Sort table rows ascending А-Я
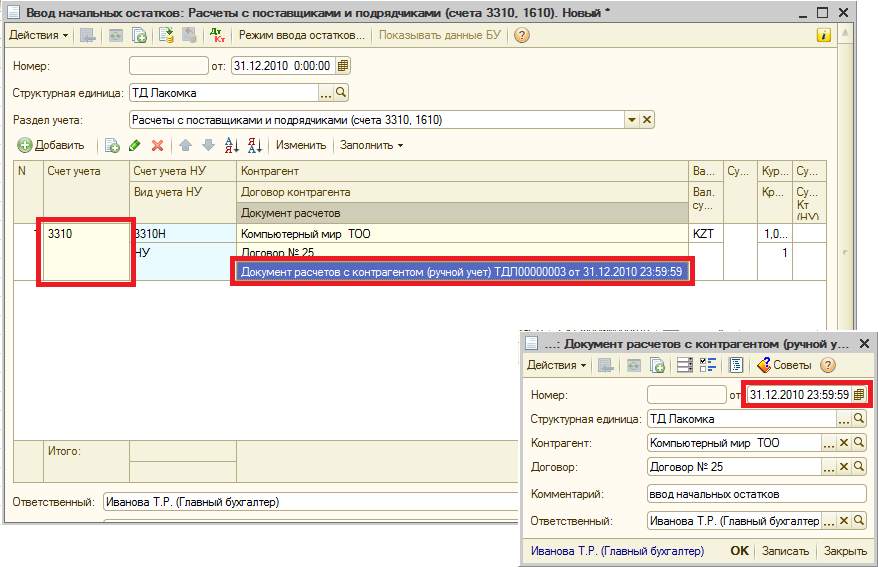The image size is (878, 567). pyautogui.click(x=233, y=145)
